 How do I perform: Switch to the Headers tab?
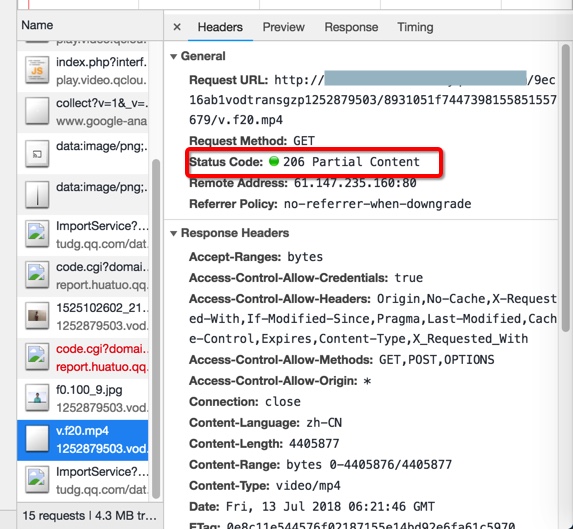220,27
